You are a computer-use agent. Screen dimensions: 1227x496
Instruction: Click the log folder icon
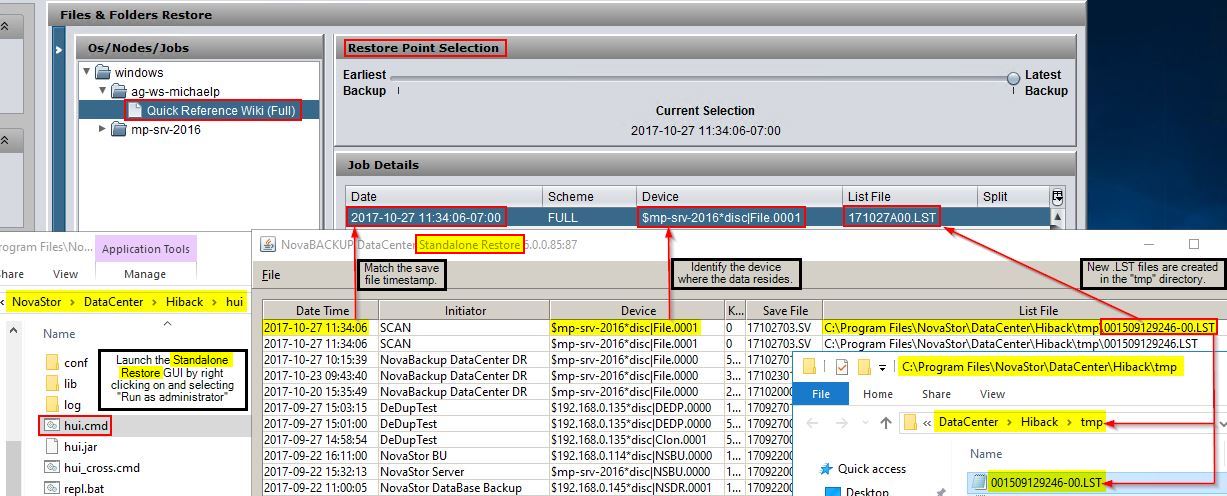click(x=53, y=404)
